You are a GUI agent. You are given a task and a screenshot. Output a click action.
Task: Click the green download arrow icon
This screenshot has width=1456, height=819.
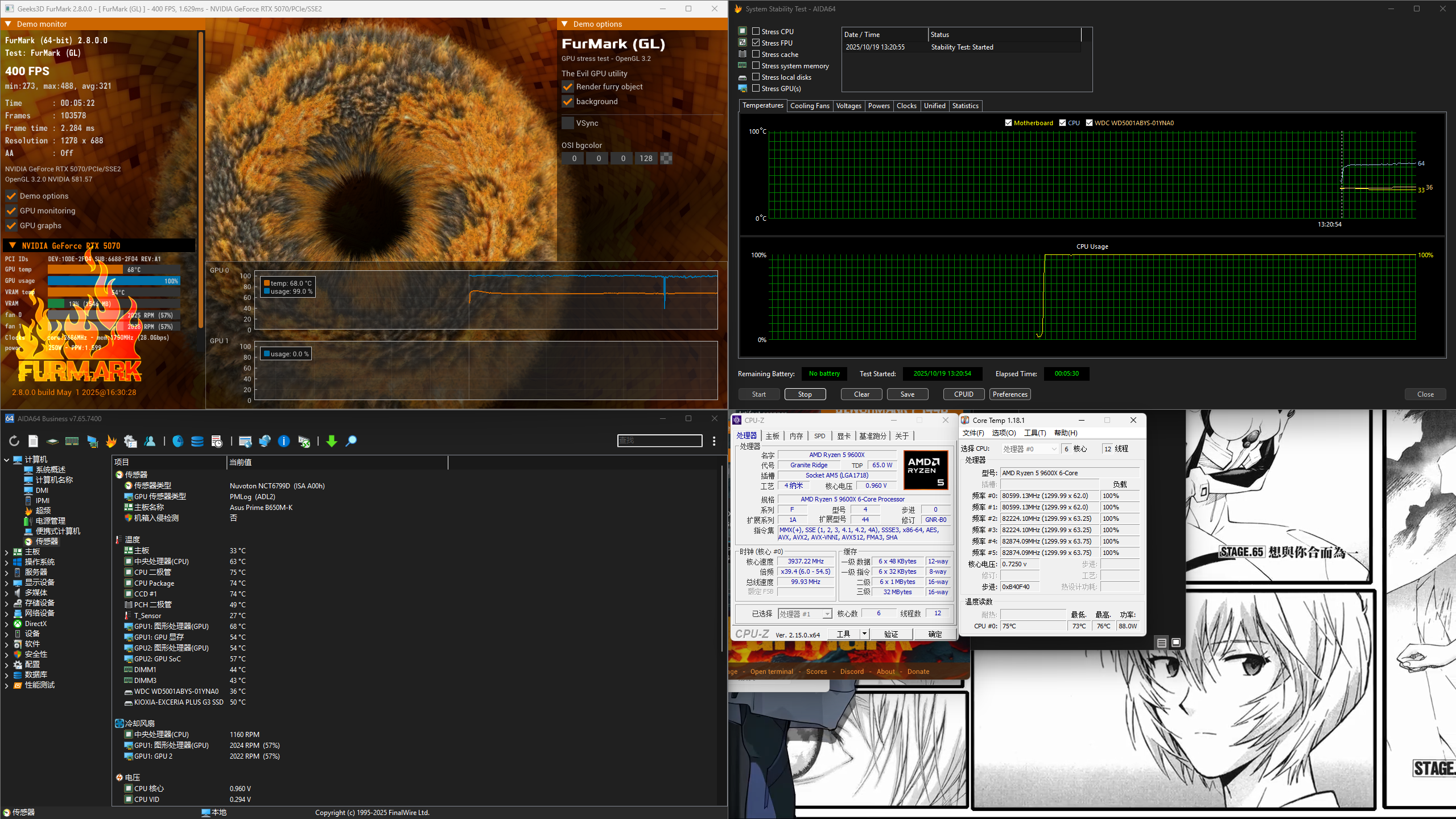click(x=332, y=441)
